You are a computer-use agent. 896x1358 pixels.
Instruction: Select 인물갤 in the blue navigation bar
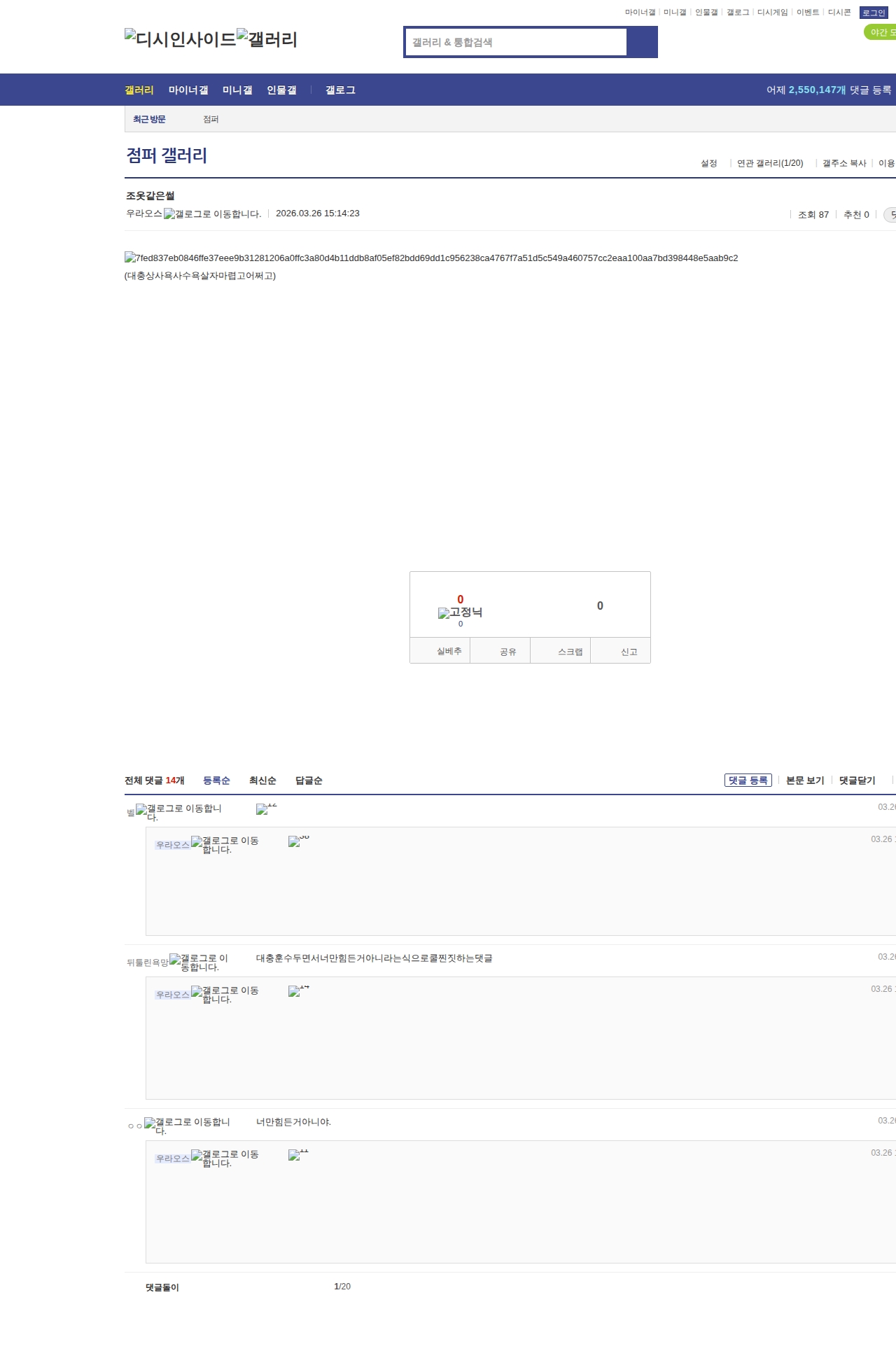(281, 90)
